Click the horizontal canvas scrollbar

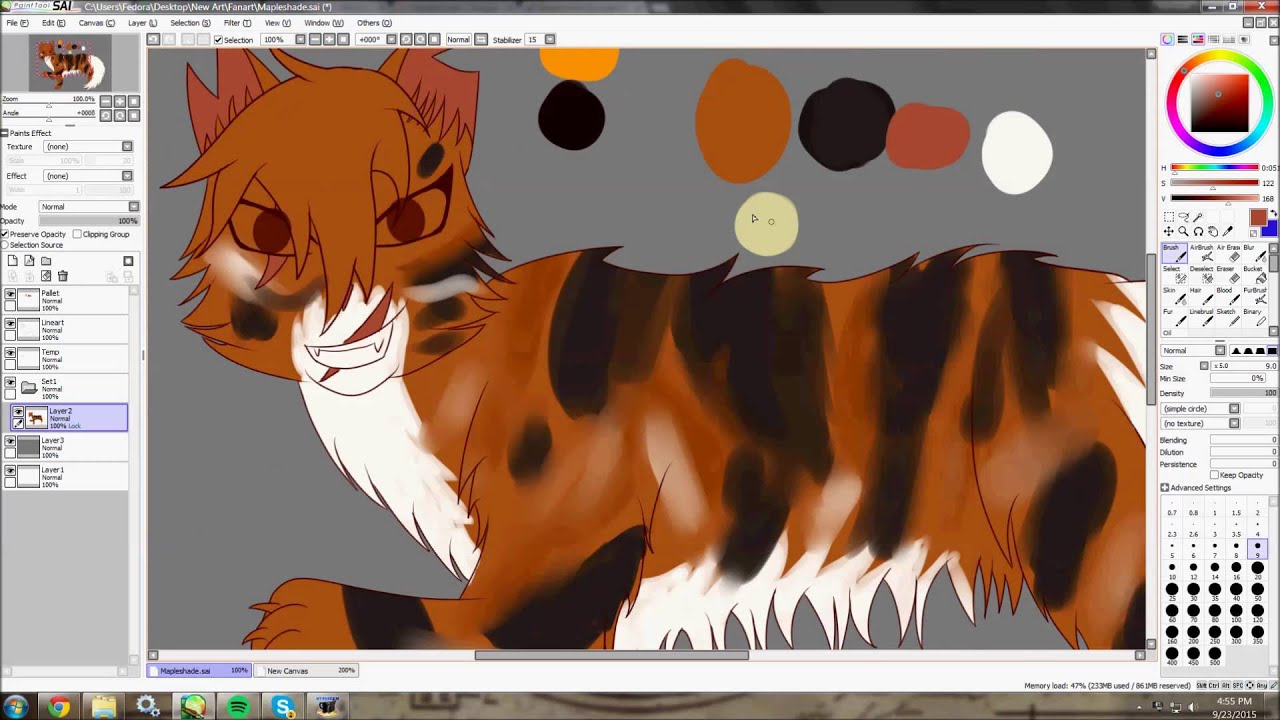611,656
